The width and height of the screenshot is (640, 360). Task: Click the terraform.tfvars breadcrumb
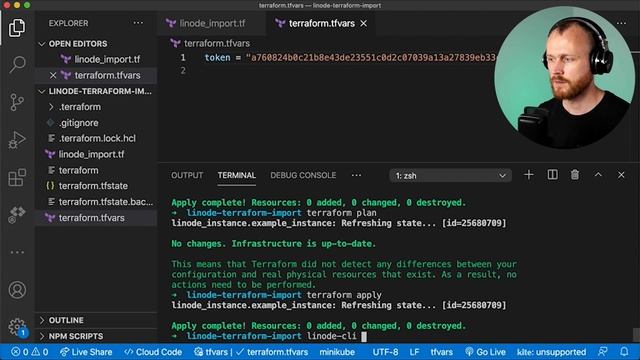pos(216,43)
